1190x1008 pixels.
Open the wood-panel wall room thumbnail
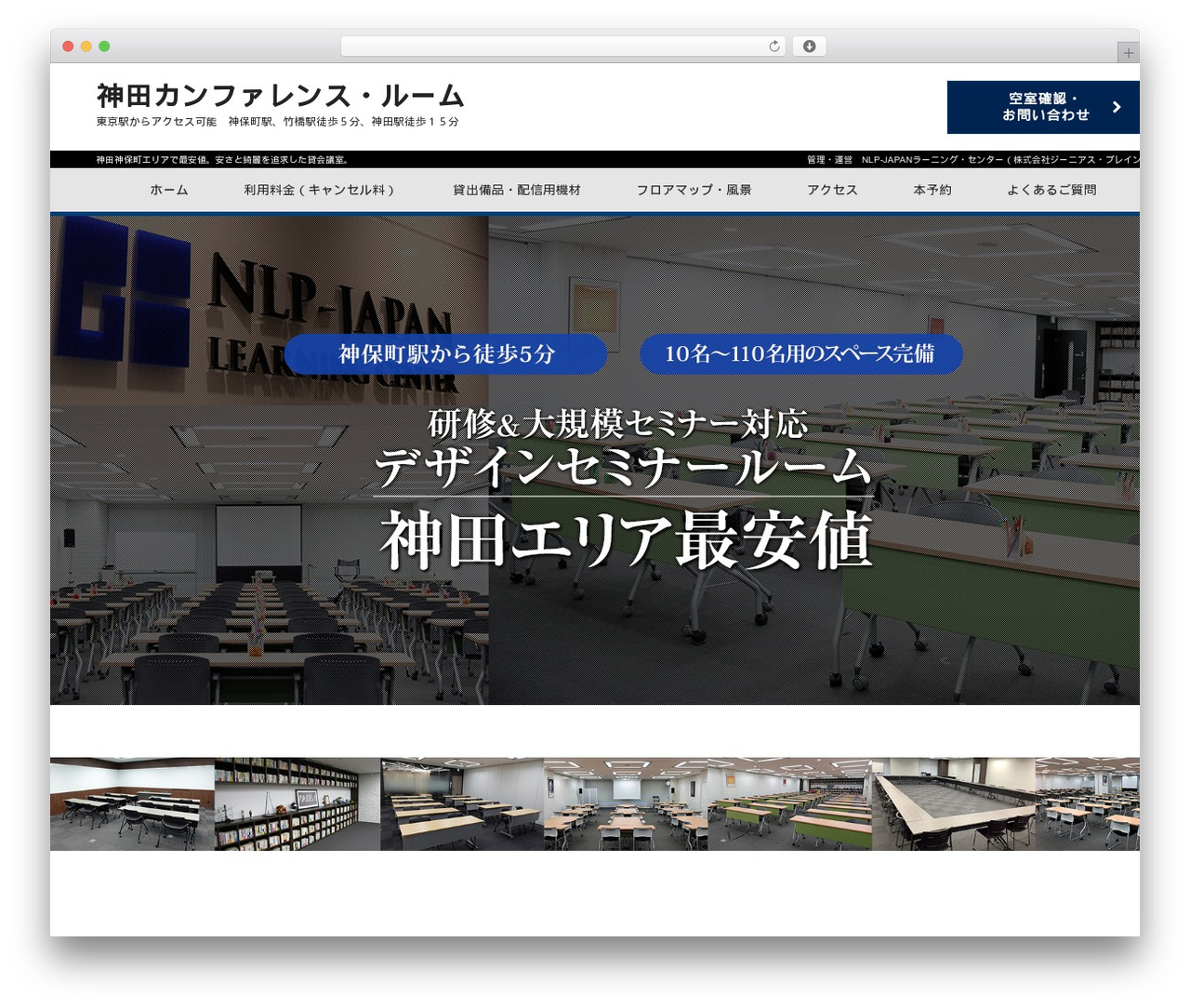point(132,804)
